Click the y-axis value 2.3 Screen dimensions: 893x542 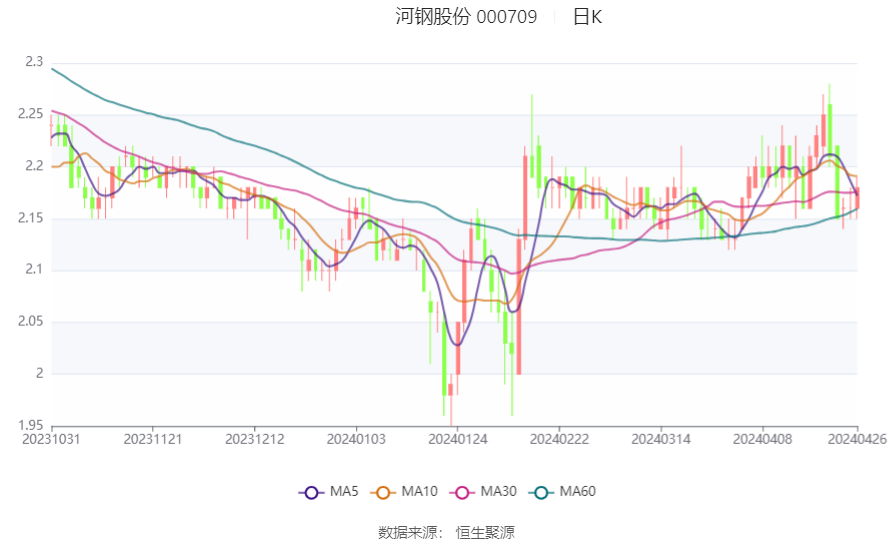[x=34, y=62]
